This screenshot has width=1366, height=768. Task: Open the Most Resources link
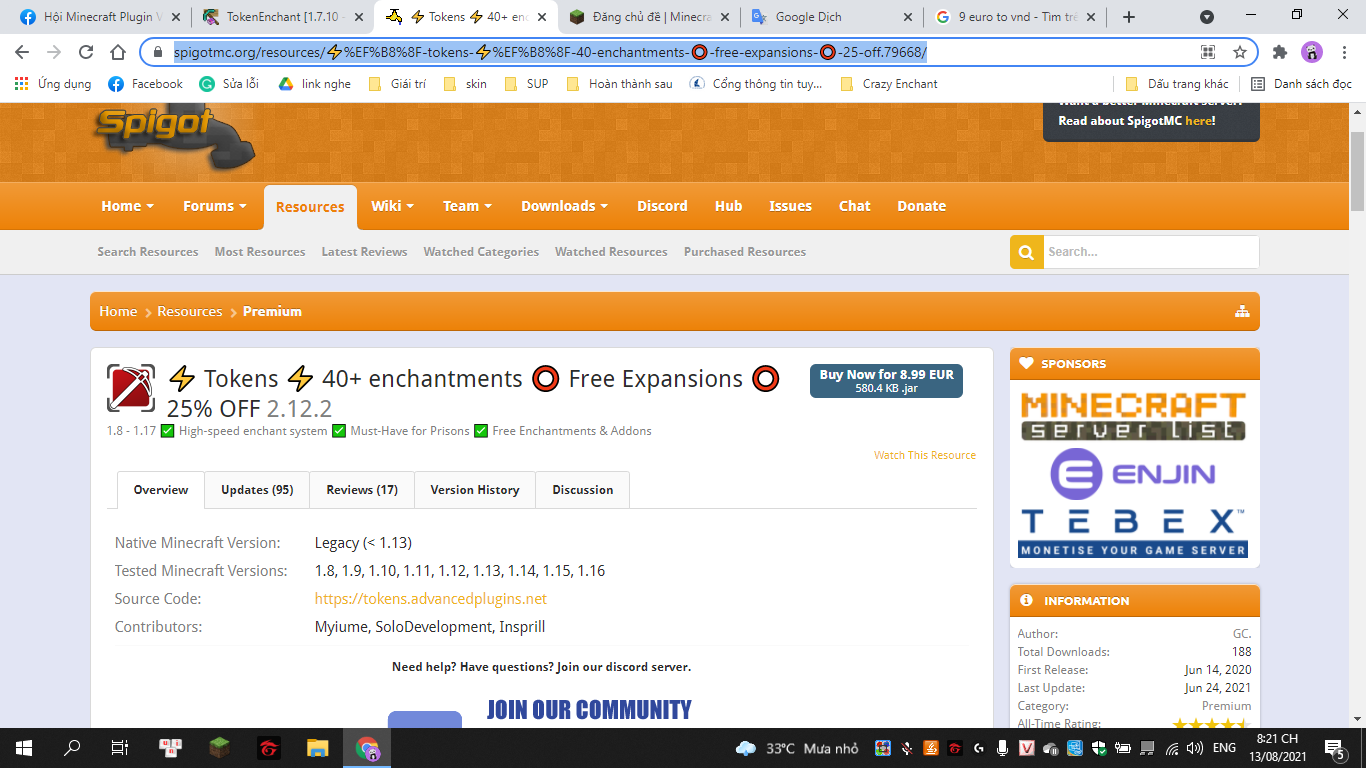[260, 252]
